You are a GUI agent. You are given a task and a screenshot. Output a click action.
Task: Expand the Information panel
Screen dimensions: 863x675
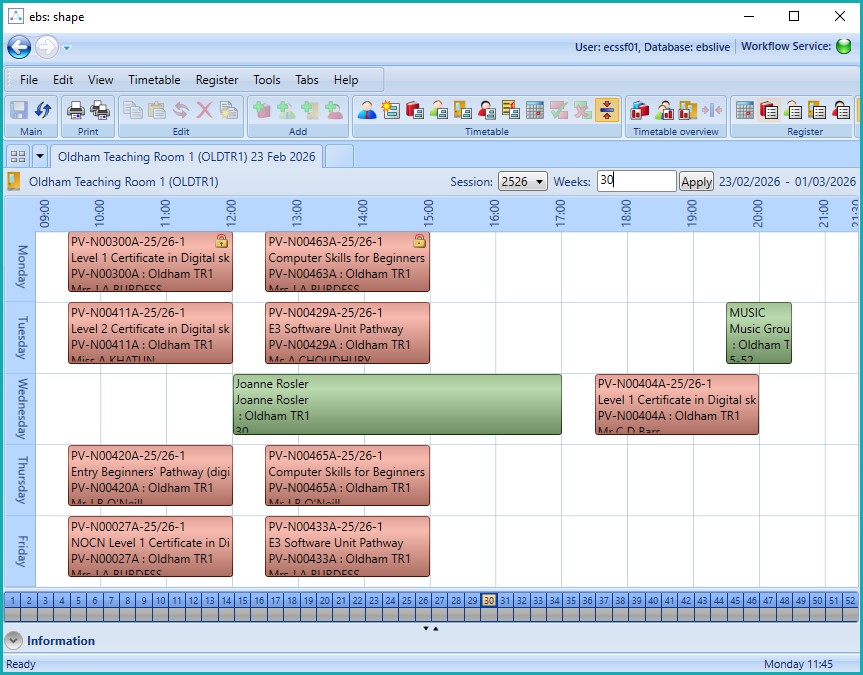click(14, 641)
